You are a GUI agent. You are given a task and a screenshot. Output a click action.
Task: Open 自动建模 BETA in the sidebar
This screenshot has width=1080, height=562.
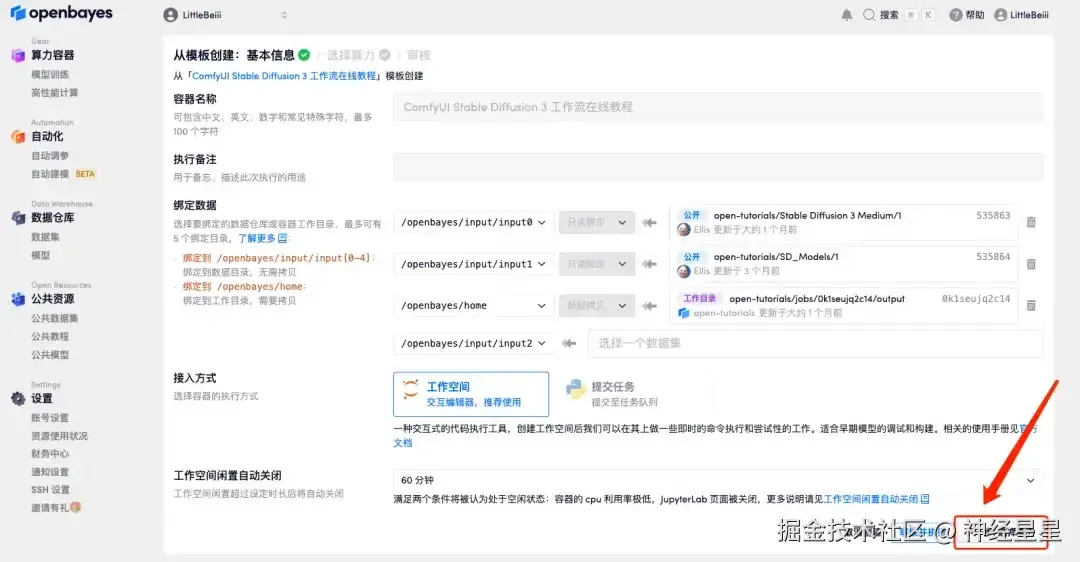coord(63,174)
